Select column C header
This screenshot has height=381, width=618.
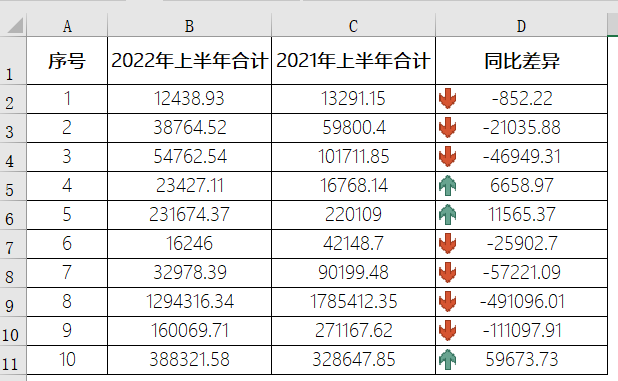coord(354,26)
